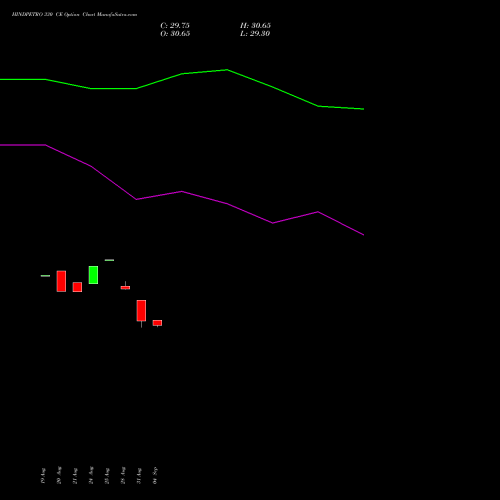This screenshot has height=500, width=500.
Task: Select the low value L: 29.30
Action: 255,33
